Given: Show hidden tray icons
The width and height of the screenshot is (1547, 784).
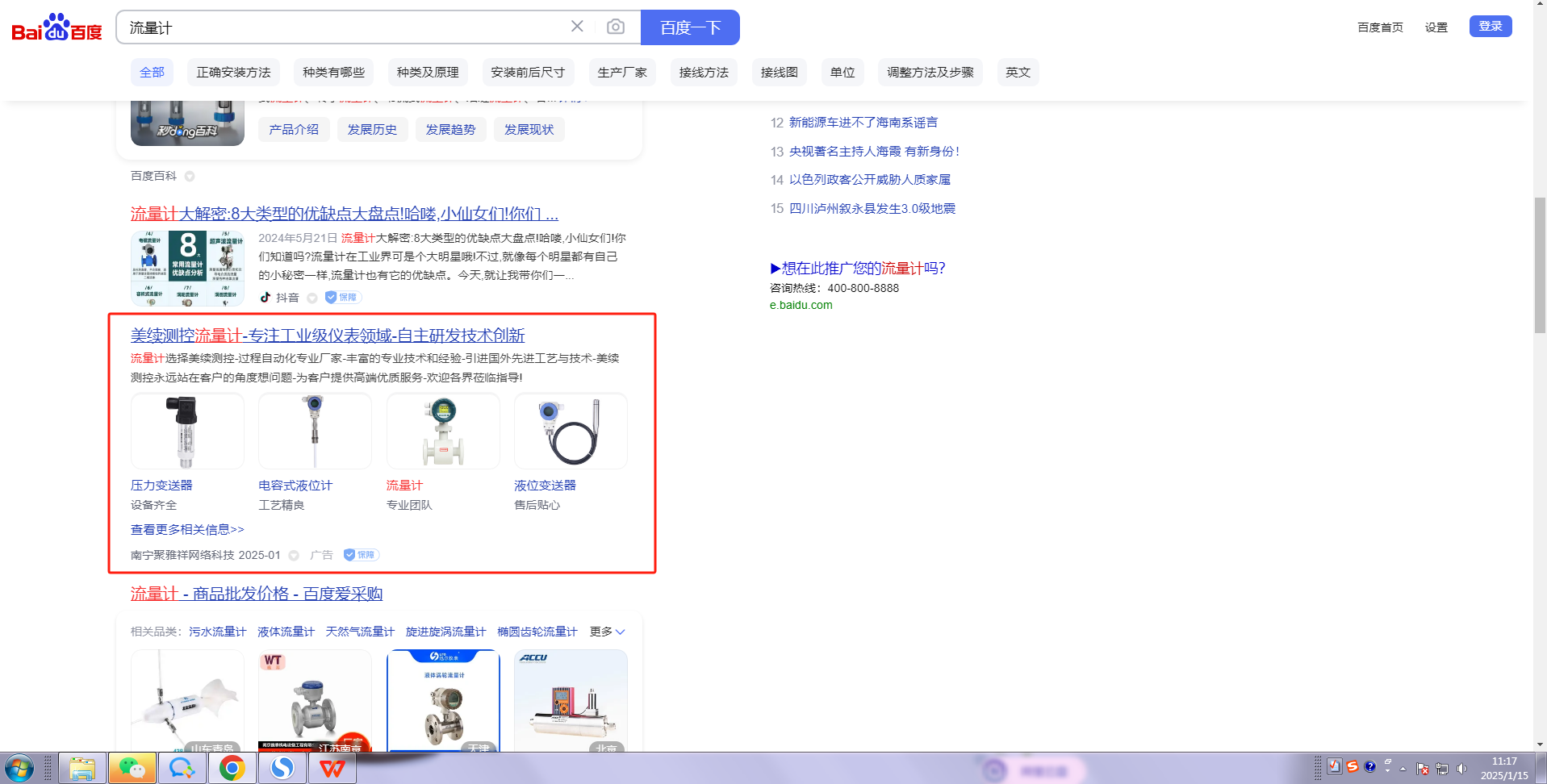Looking at the screenshot, I should click(x=1403, y=769).
